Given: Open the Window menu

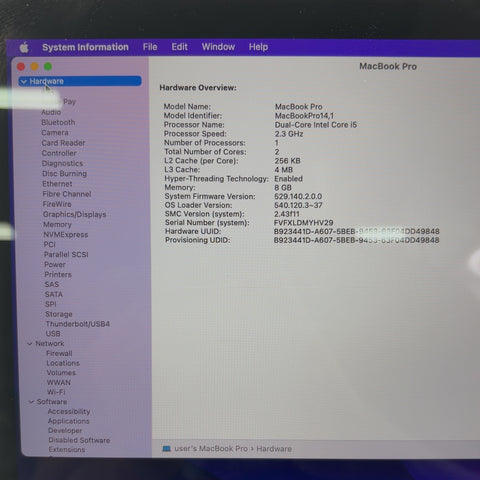Looking at the screenshot, I should pos(218,47).
